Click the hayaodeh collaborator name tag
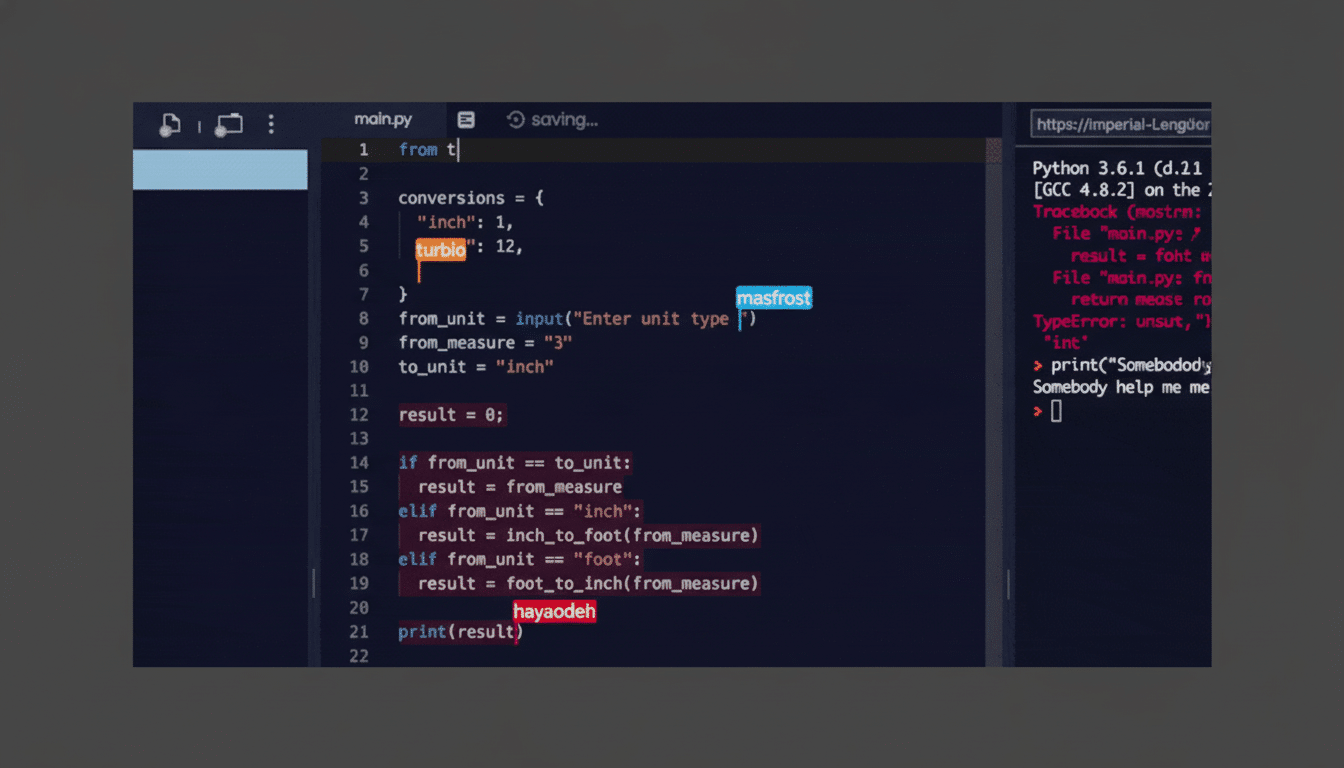Viewport: 1344px width, 768px height. tap(554, 611)
